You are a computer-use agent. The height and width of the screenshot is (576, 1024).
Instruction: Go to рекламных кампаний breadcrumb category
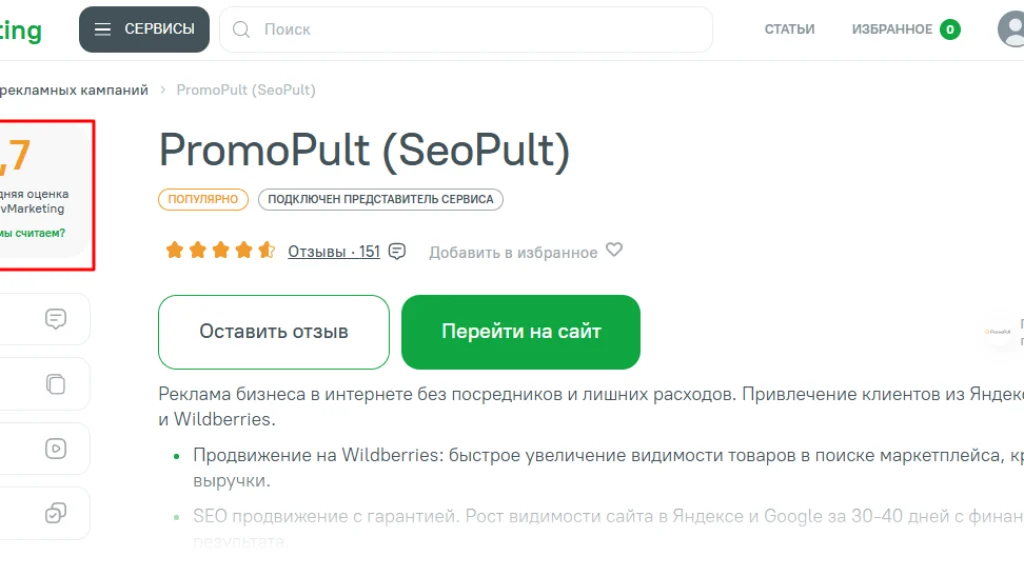click(x=74, y=90)
